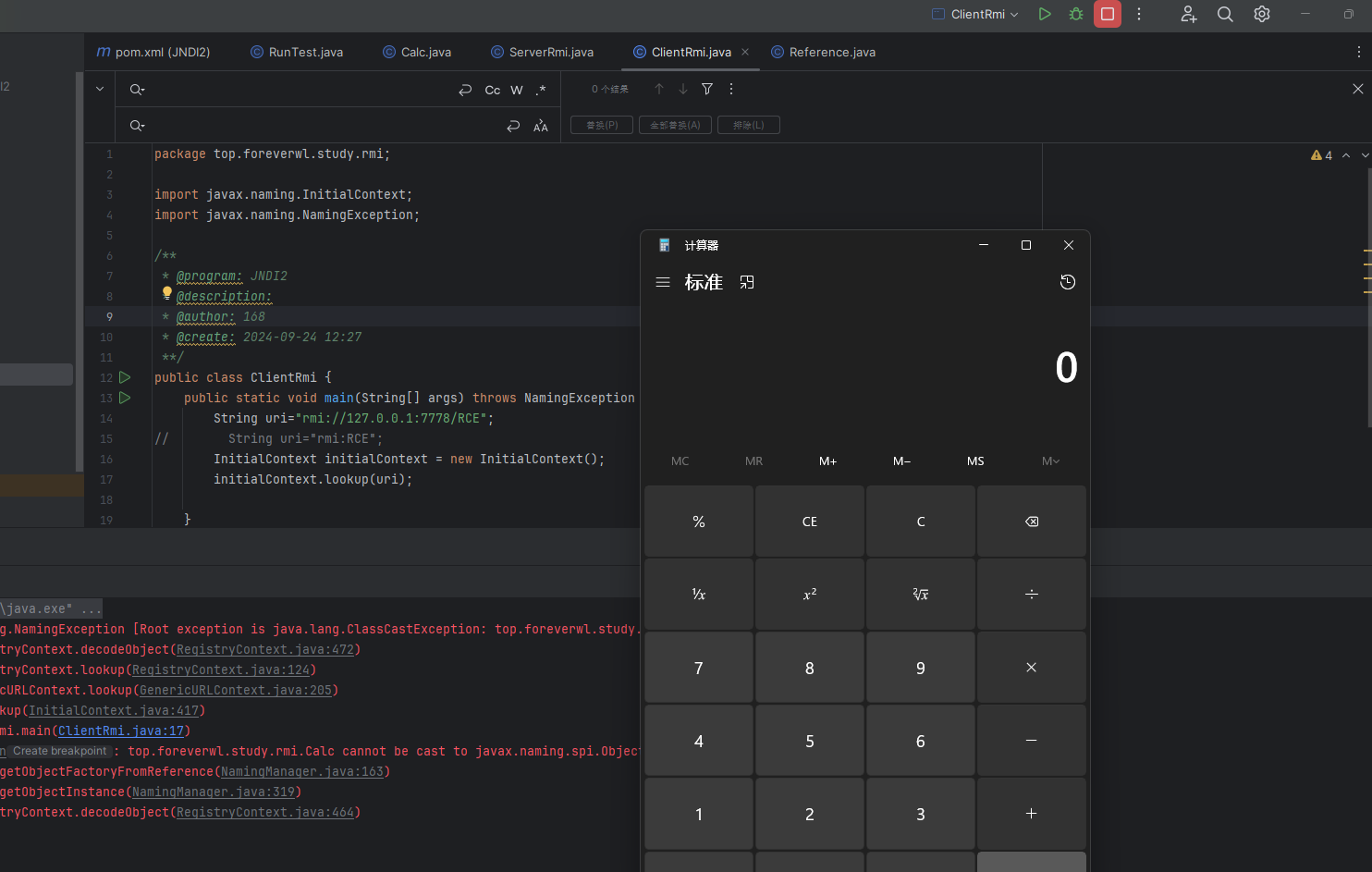Run class ClientRmi from the gutter

tap(125, 377)
